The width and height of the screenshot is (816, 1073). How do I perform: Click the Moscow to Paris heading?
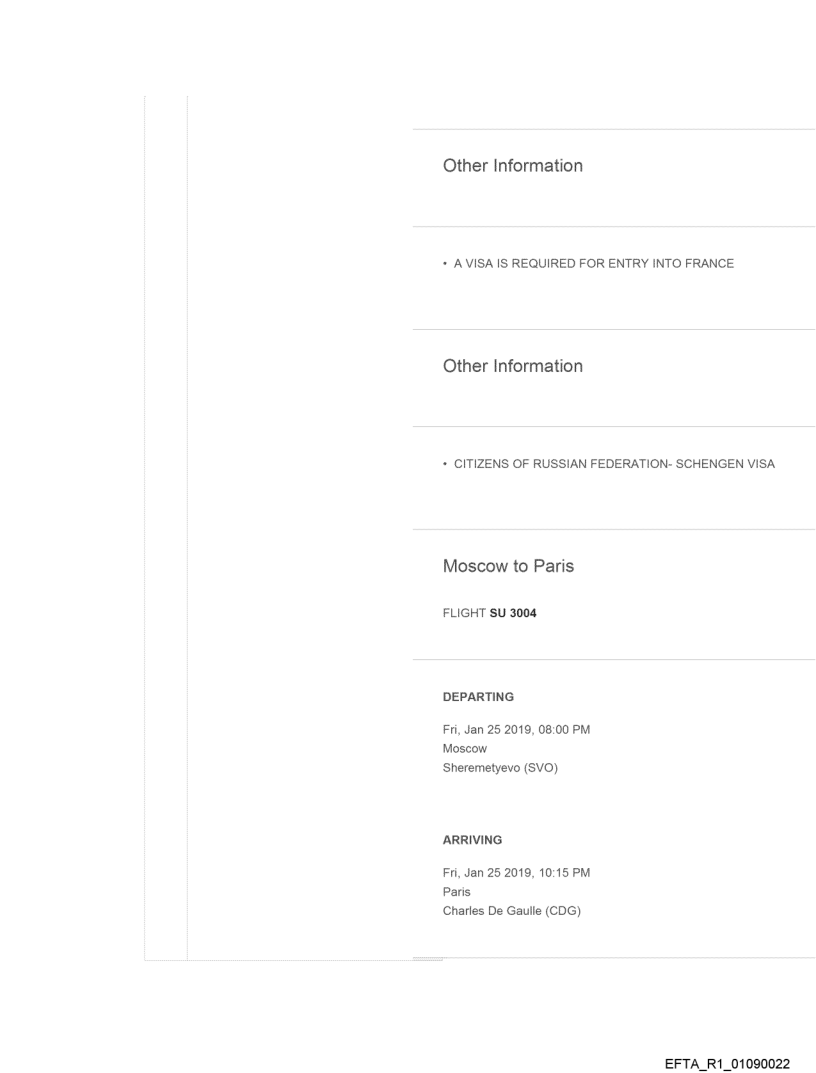[508, 566]
